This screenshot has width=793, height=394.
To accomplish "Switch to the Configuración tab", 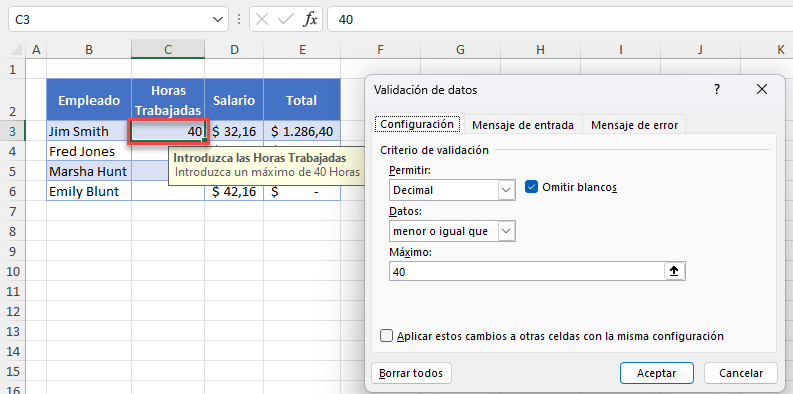I will tap(417, 124).
